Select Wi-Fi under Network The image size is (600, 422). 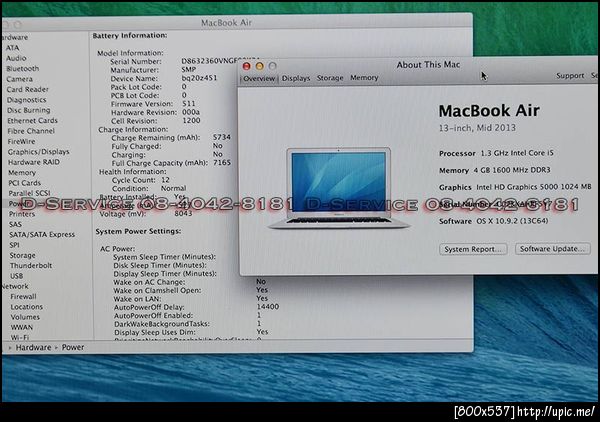20,337
